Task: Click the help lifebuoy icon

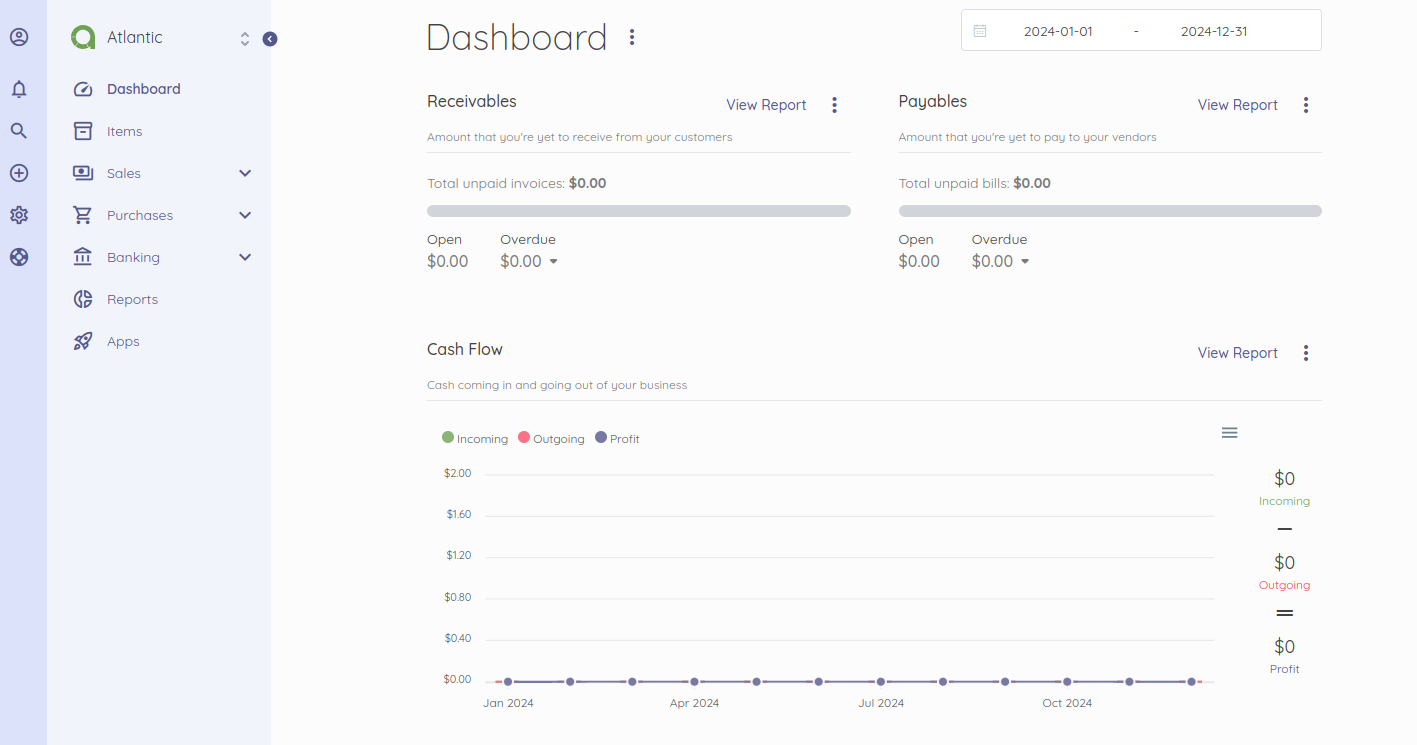Action: click(x=19, y=257)
